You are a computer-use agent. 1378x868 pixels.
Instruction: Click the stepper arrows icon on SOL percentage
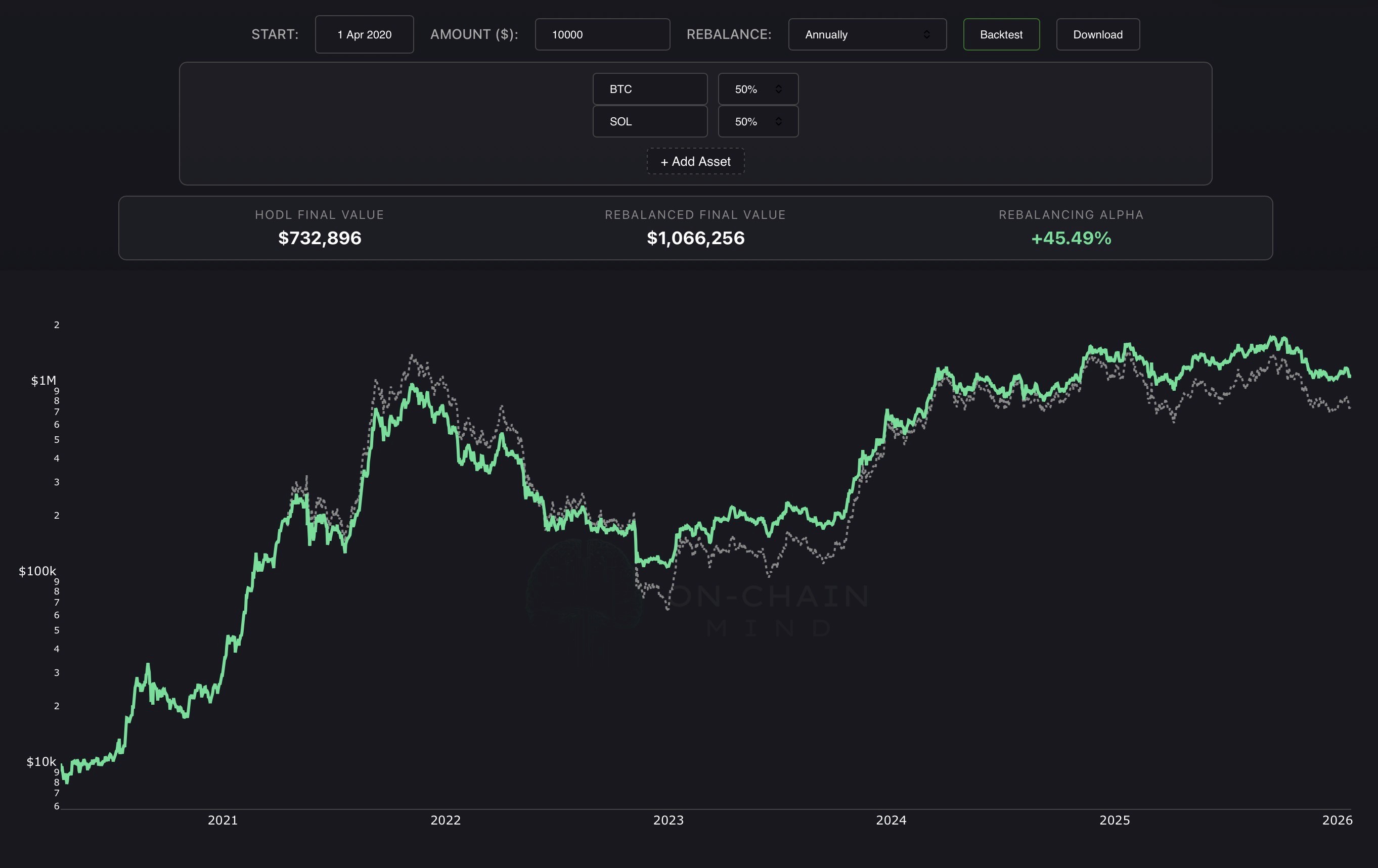(778, 121)
